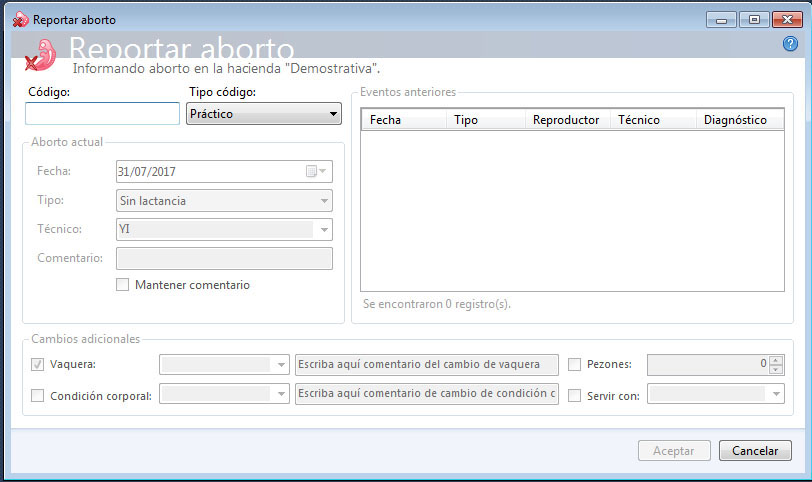Decrease the Pezones value with down arrow
The image size is (812, 482).
pyautogui.click(x=776, y=370)
